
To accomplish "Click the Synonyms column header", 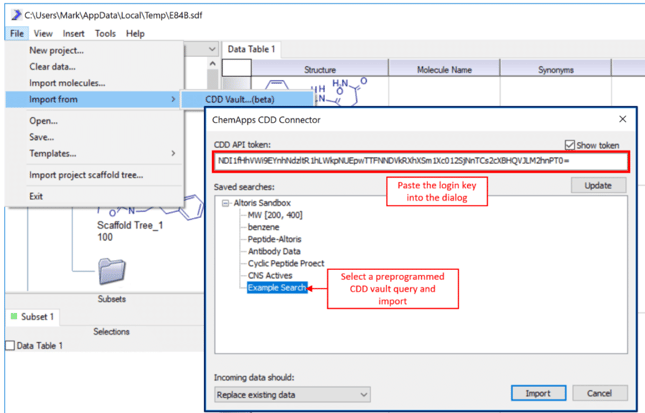I will [x=556, y=70].
